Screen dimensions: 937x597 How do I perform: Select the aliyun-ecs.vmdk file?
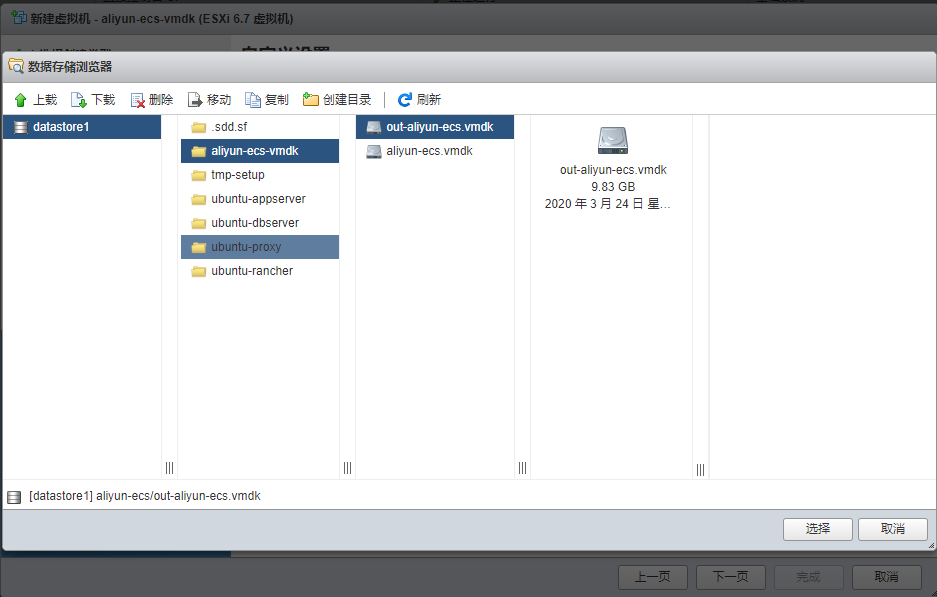tap(428, 151)
